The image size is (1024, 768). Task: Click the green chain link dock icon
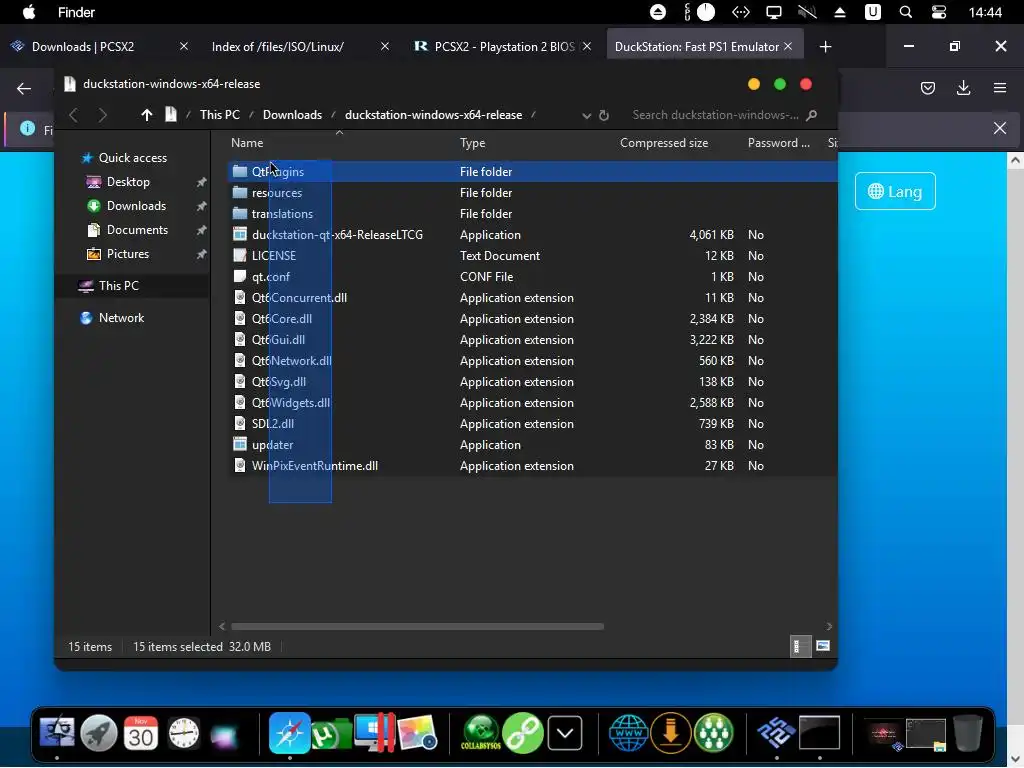coord(522,733)
